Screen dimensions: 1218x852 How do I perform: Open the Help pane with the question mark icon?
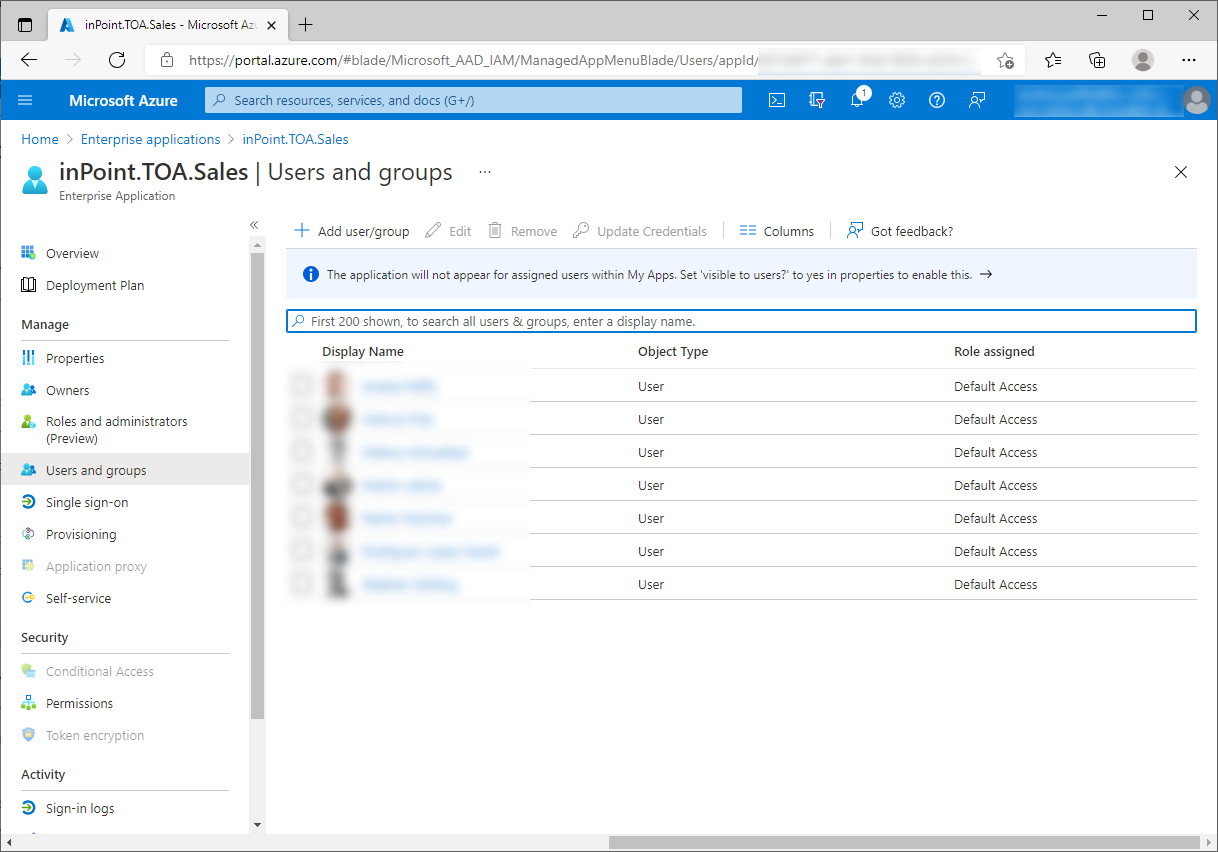[936, 100]
